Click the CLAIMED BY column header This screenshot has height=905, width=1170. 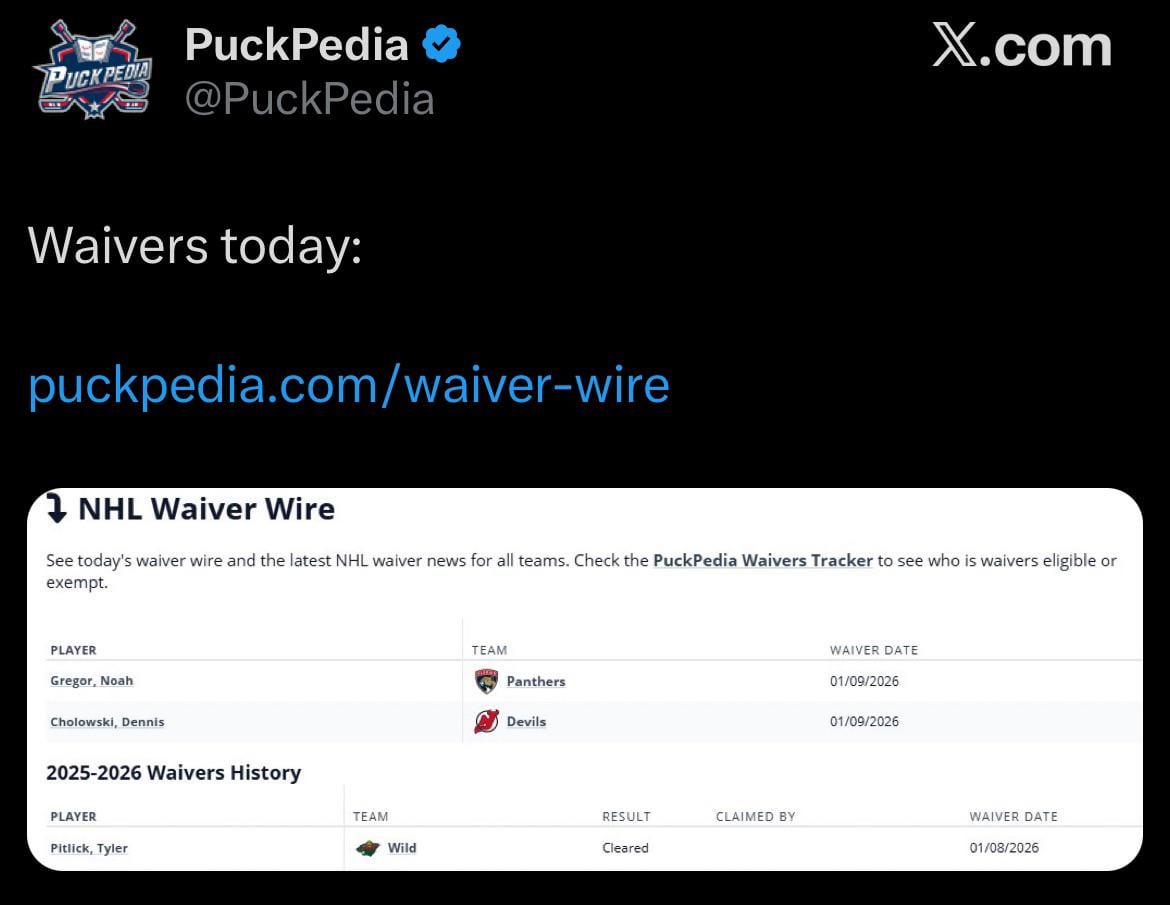[x=755, y=816]
